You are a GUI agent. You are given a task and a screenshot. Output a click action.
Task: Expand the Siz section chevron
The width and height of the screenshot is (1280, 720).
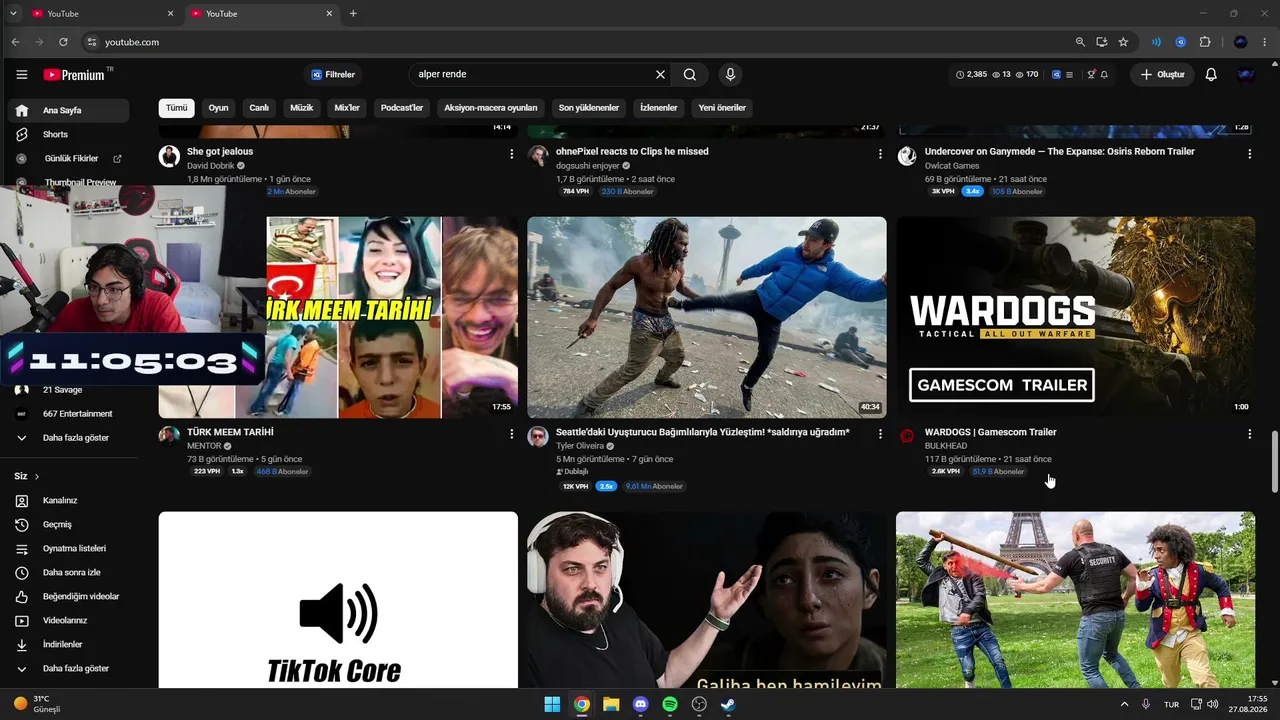tap(37, 476)
